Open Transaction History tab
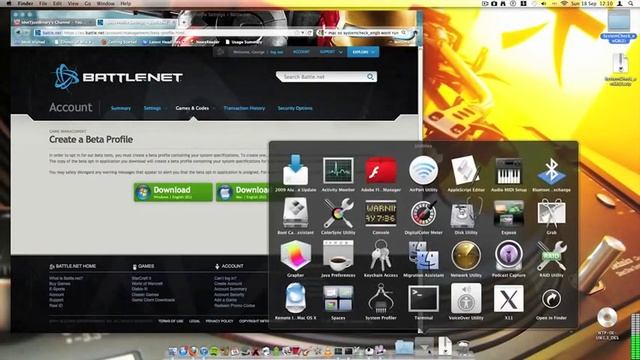 tap(244, 108)
